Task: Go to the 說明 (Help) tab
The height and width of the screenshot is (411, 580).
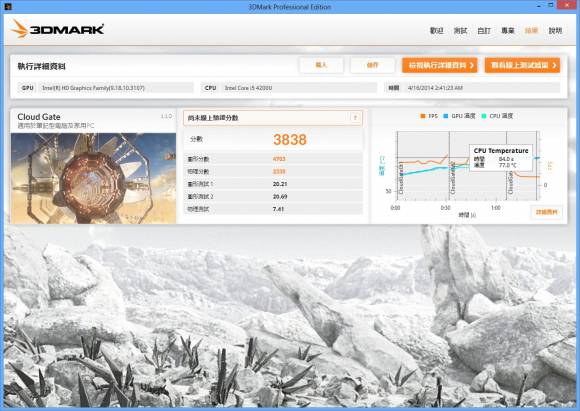Action: [555, 31]
